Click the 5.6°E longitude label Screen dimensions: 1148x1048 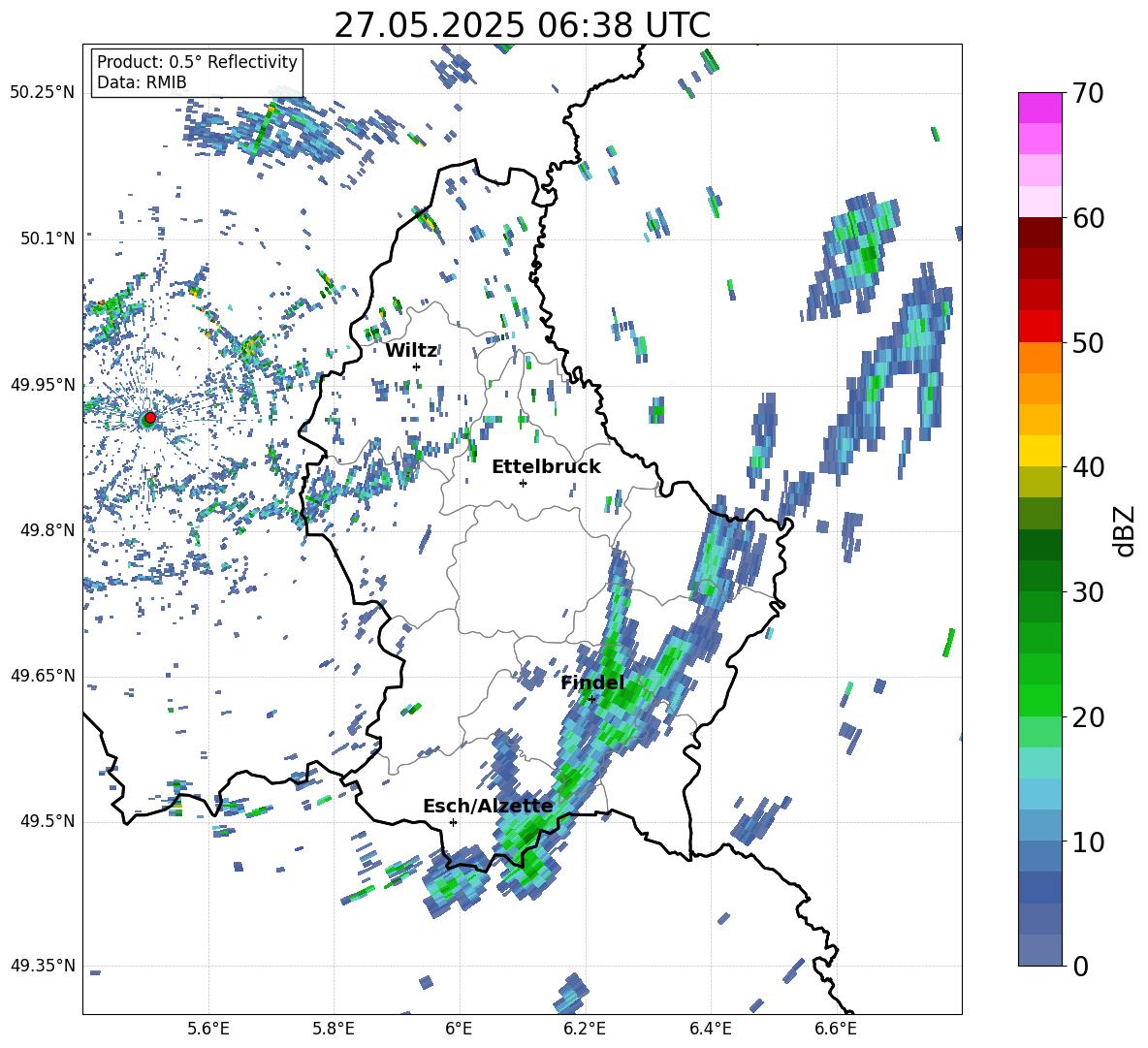pyautogui.click(x=208, y=1029)
